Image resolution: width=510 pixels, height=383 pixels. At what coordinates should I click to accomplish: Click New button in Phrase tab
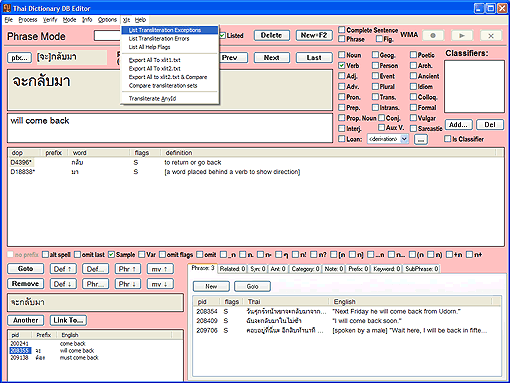coord(211,286)
